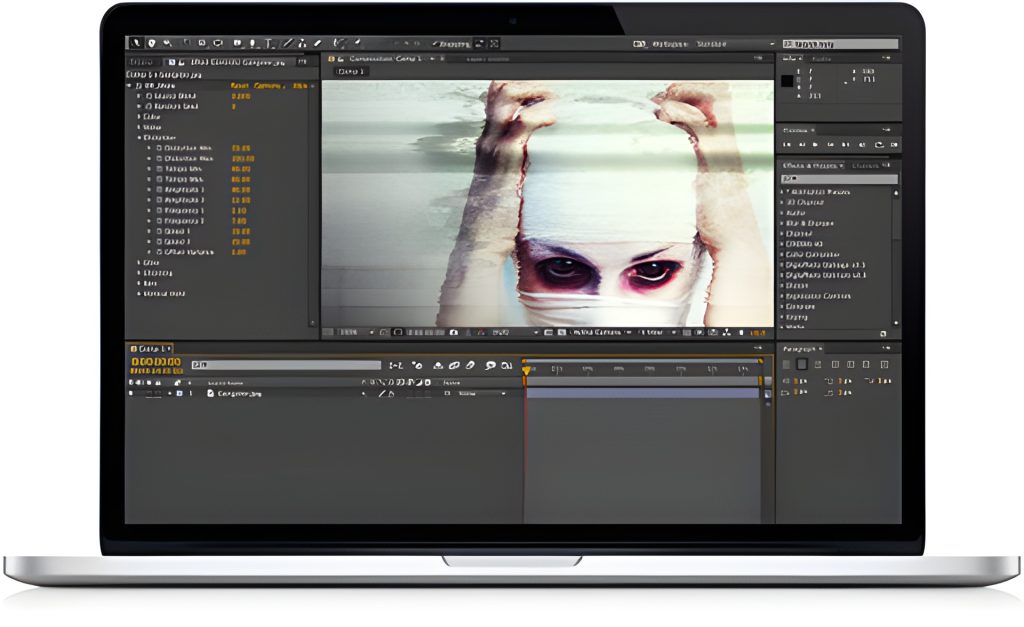
Task: Hide the layer using its eye switch
Action: click(x=131, y=393)
